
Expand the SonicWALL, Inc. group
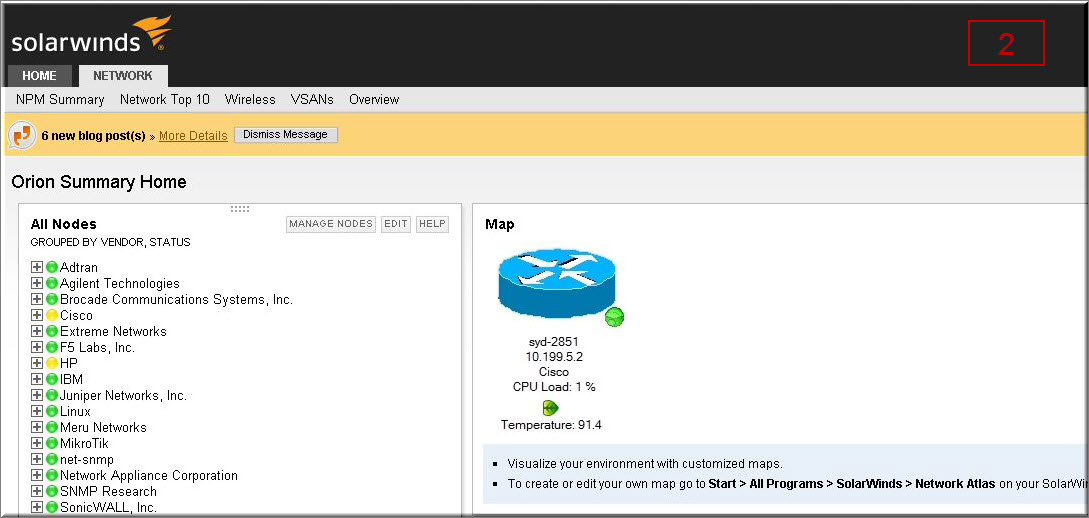pyautogui.click(x=37, y=507)
